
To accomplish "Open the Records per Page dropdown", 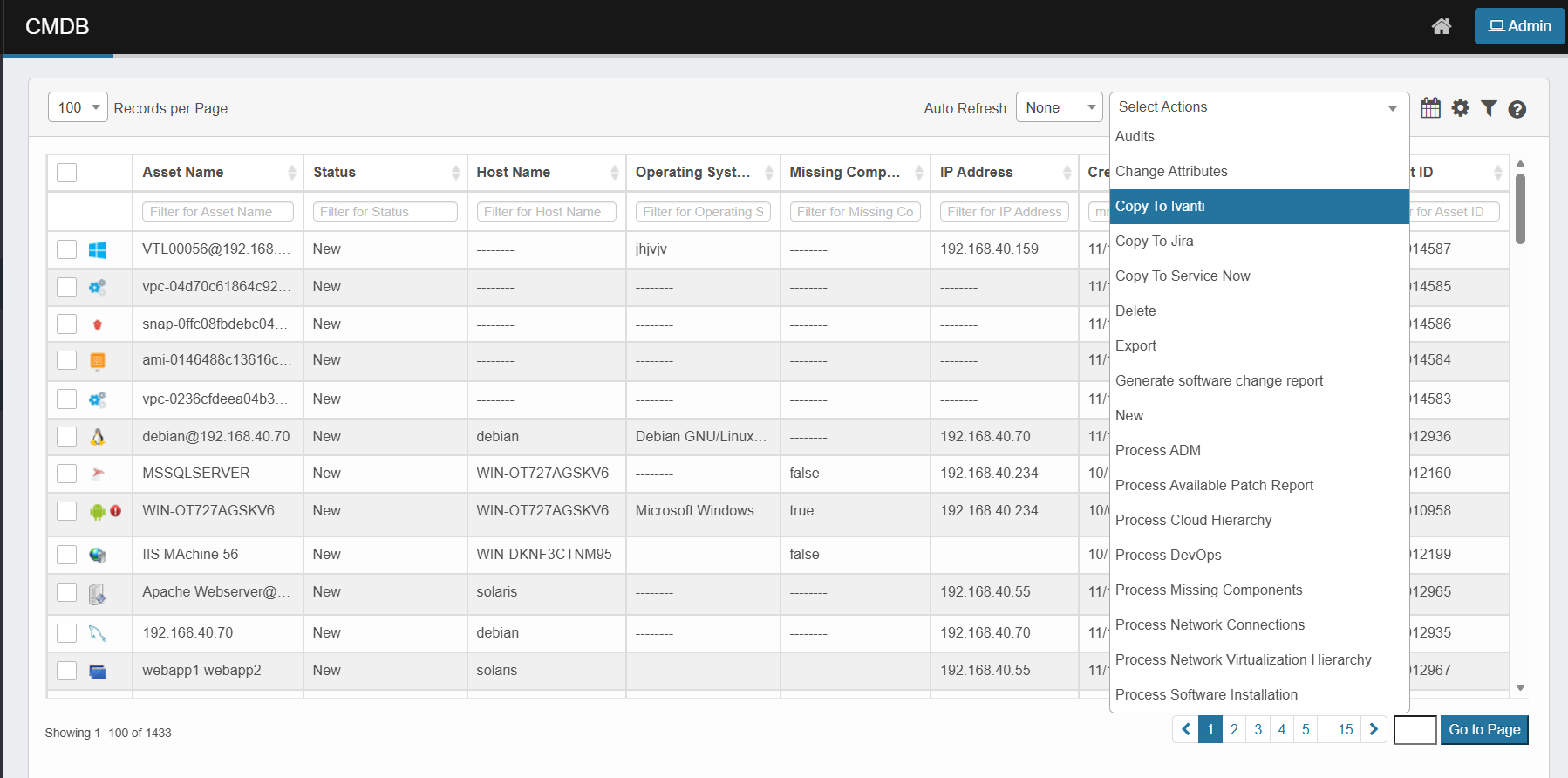I will pos(78,107).
